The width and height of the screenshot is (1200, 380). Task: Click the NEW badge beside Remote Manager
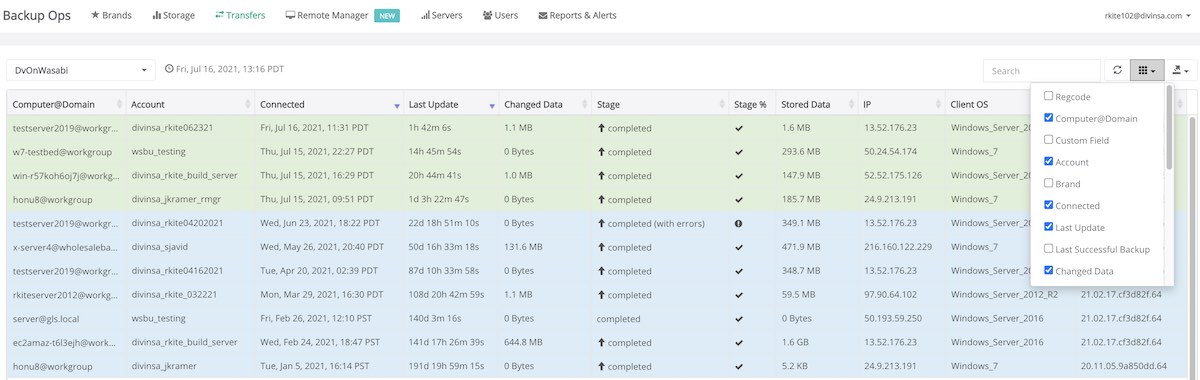387,15
